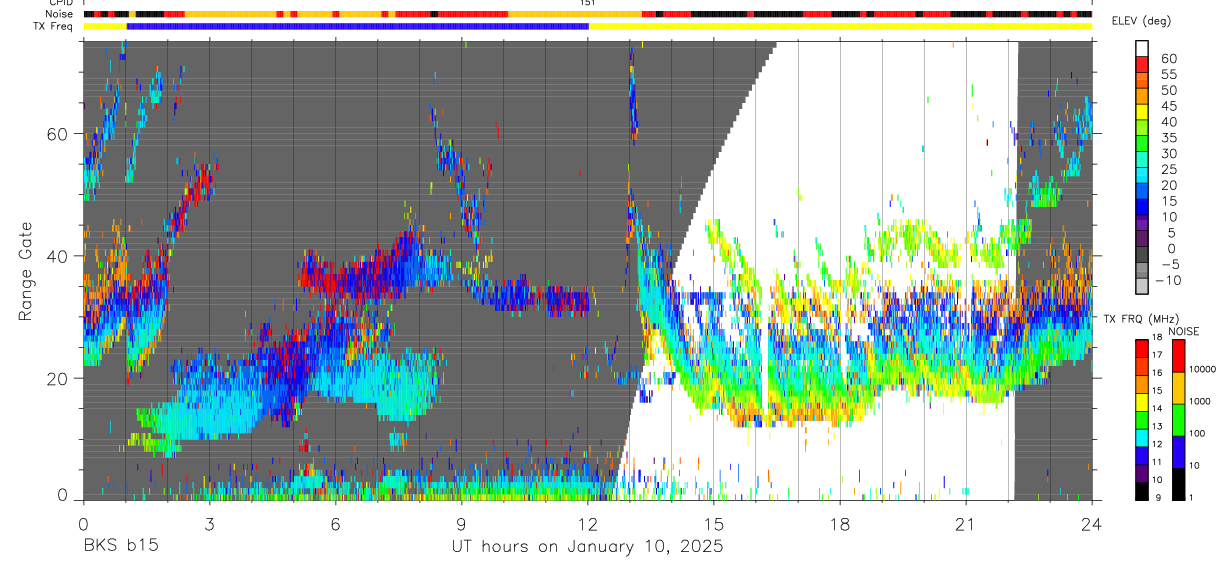Select the yellow 14–15 MHz TX FRQ swatch

click(1142, 400)
